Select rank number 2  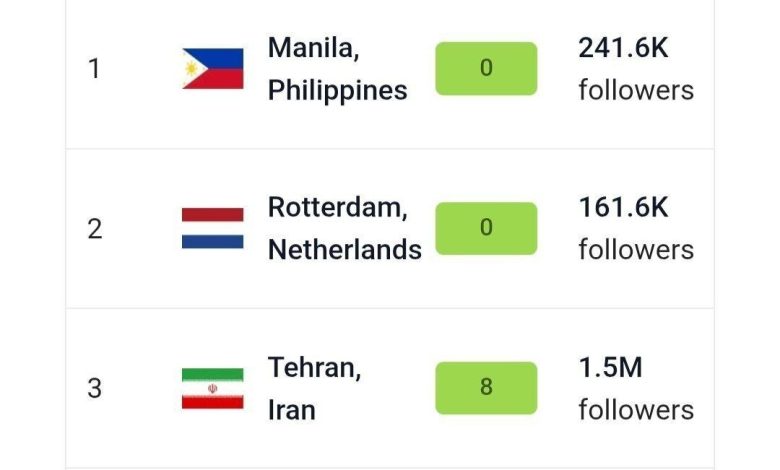[x=94, y=228]
